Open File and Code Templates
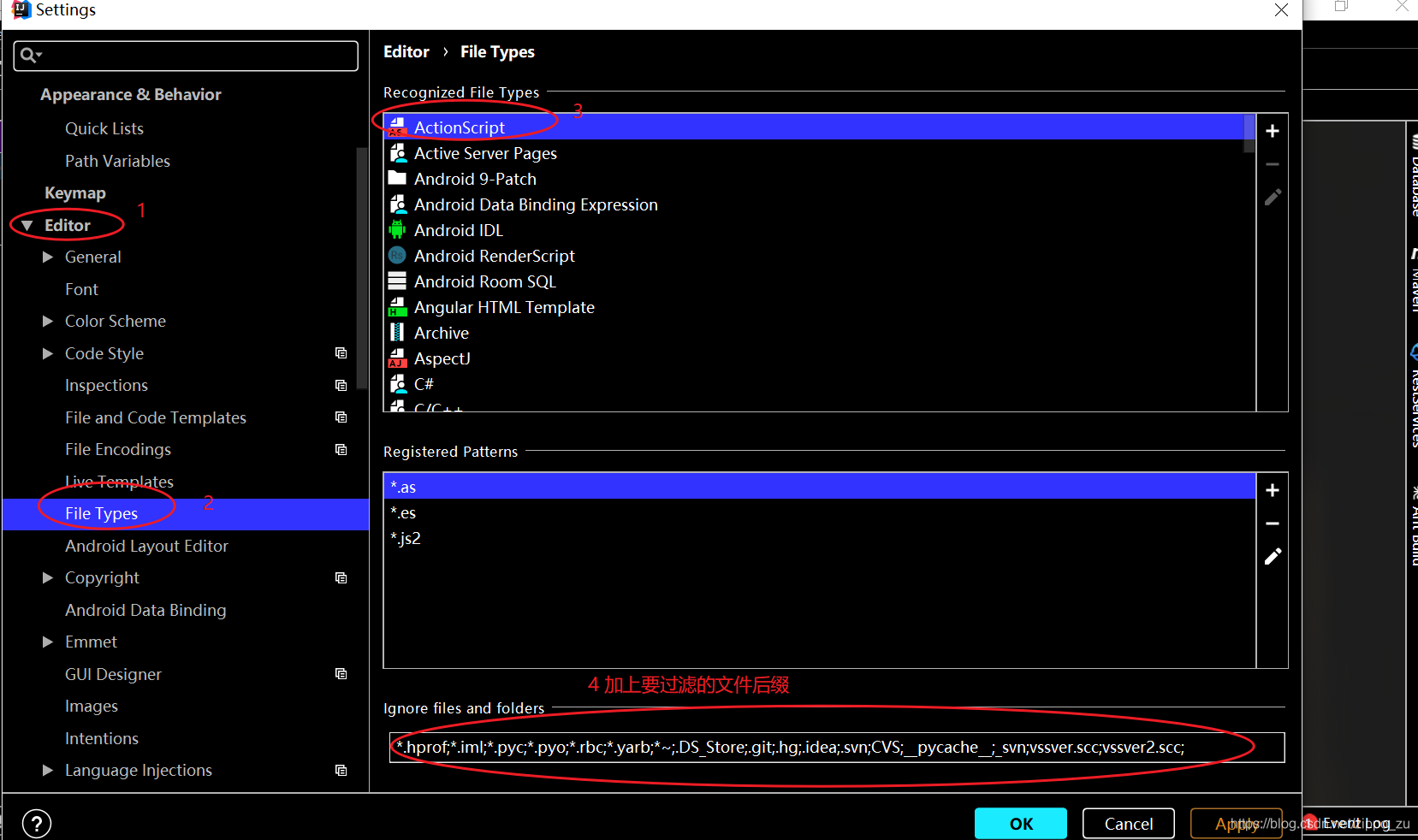 tap(156, 417)
